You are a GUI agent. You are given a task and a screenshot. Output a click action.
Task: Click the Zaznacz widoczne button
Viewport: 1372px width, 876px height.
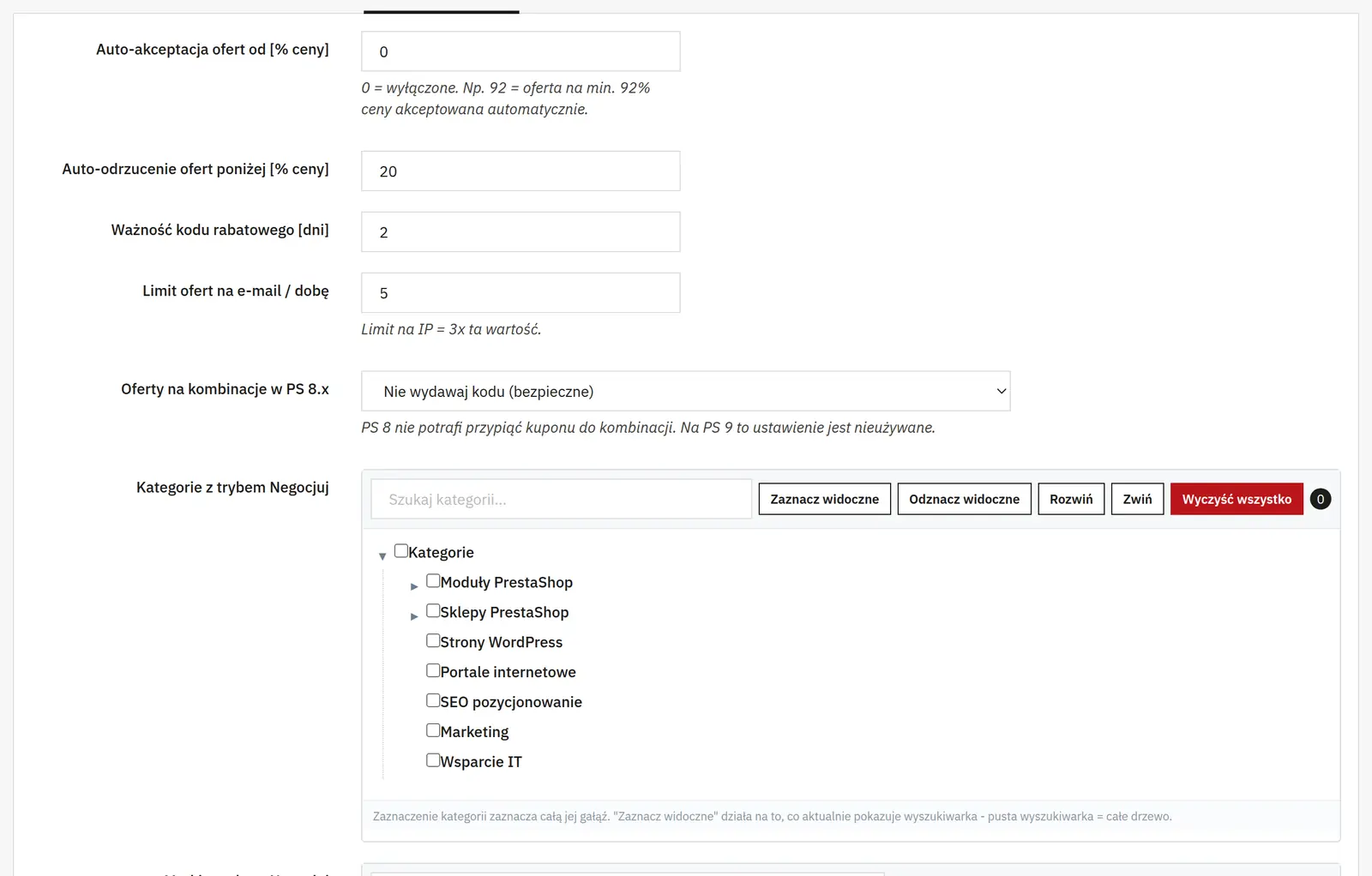click(824, 499)
